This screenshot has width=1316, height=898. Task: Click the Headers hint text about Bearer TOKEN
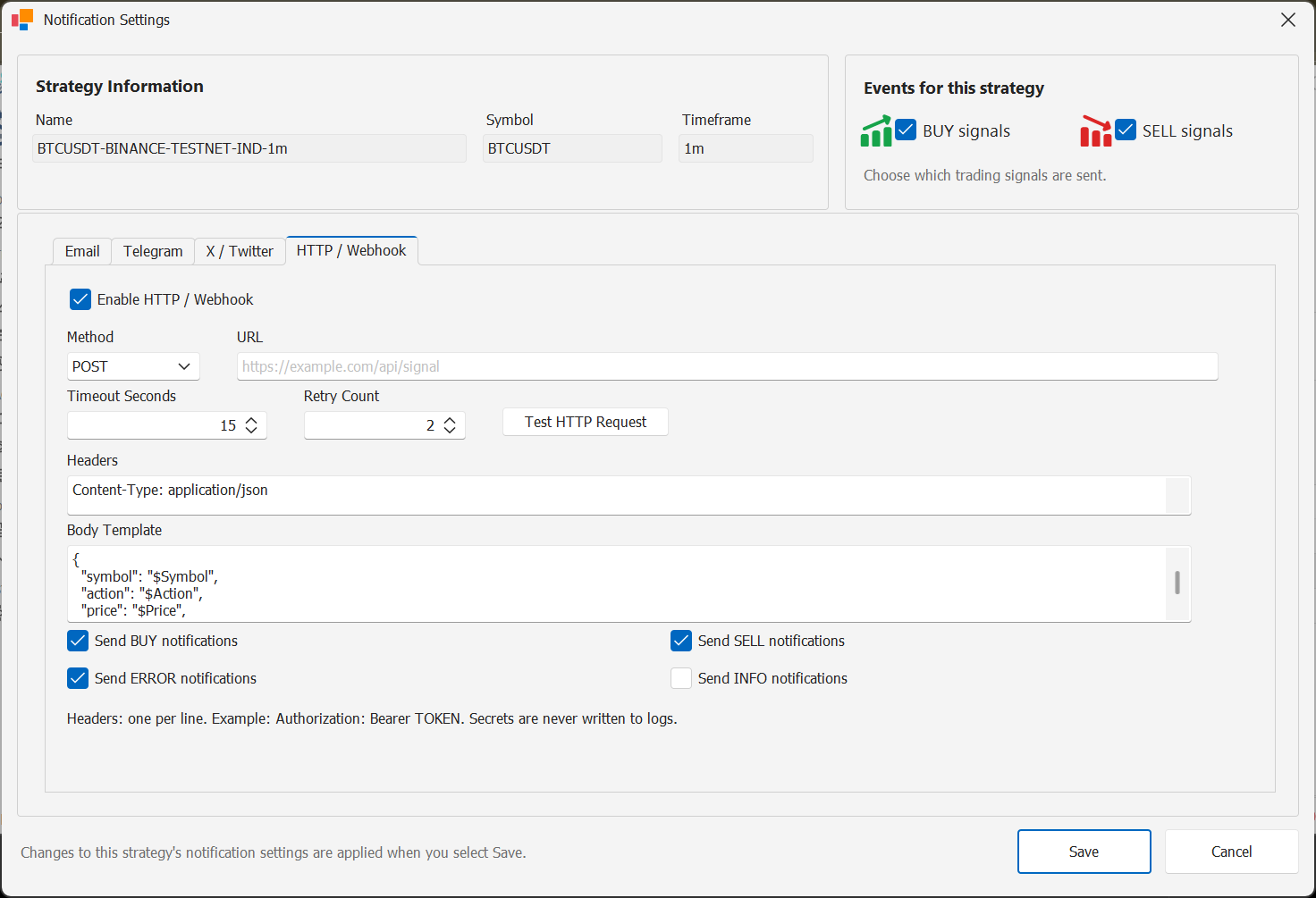[372, 718]
